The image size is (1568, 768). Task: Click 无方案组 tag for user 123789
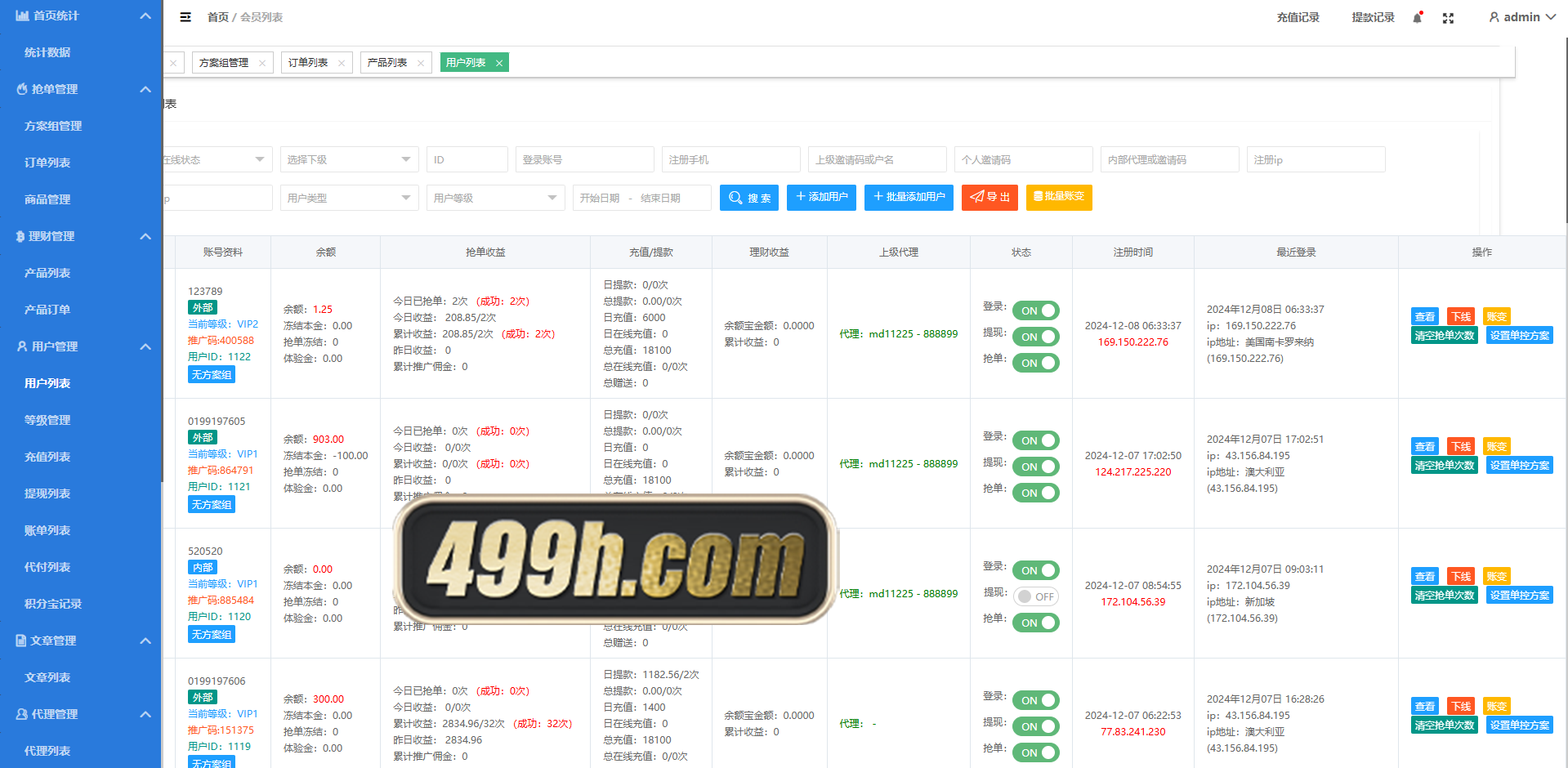[x=212, y=374]
